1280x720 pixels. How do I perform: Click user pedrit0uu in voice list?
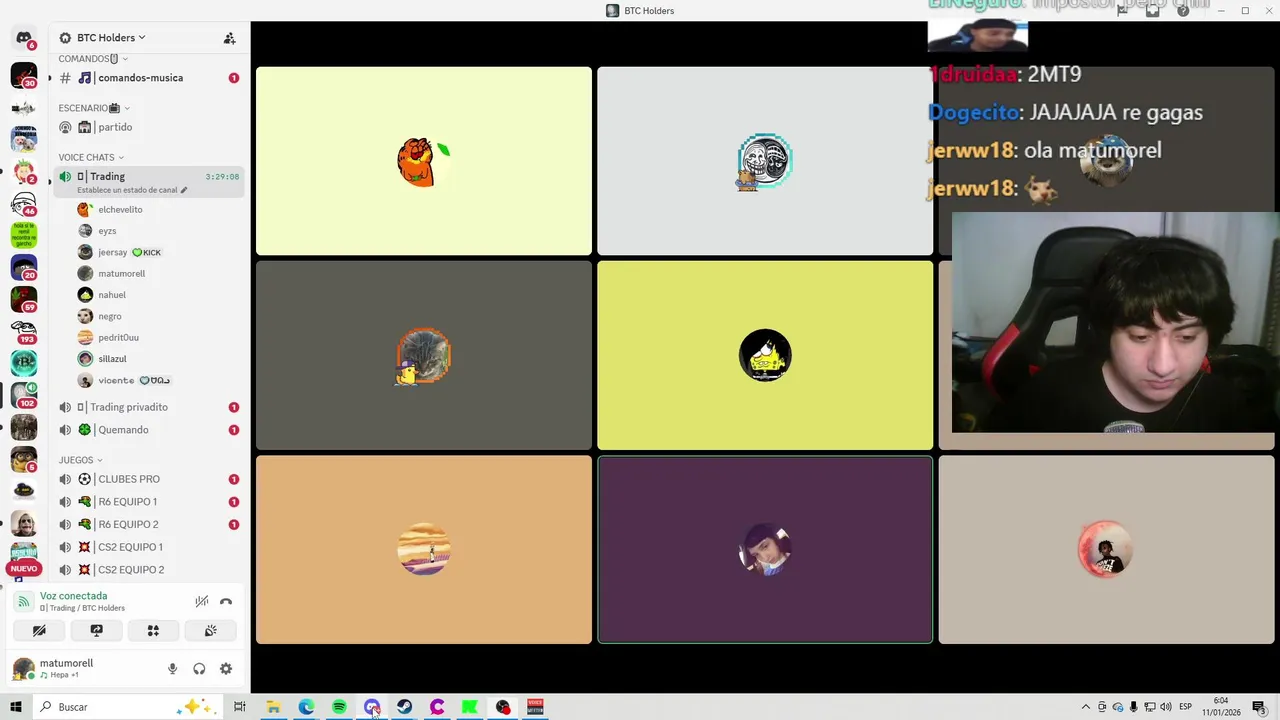click(158, 338)
